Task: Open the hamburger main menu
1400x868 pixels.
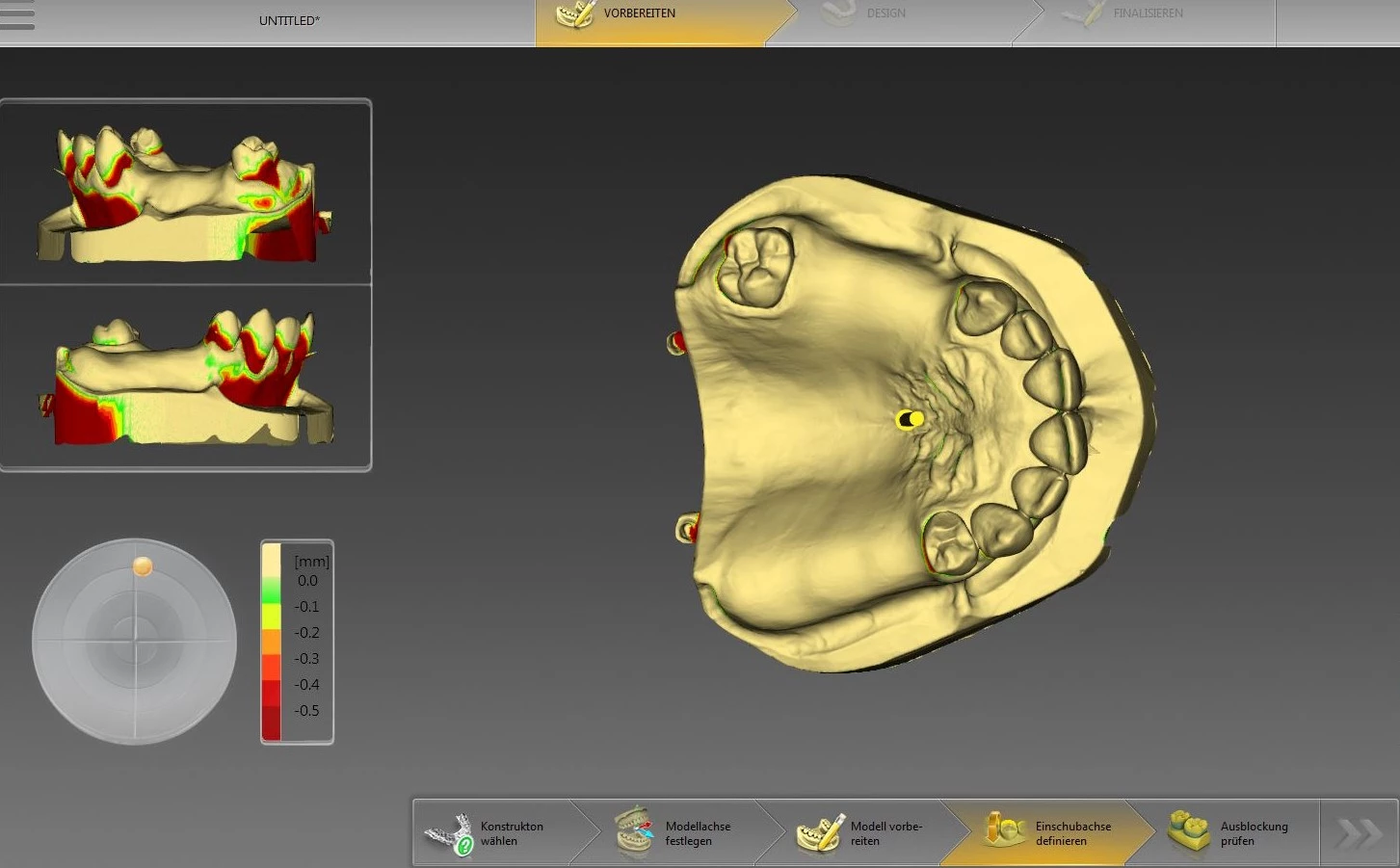Action: click(x=17, y=16)
